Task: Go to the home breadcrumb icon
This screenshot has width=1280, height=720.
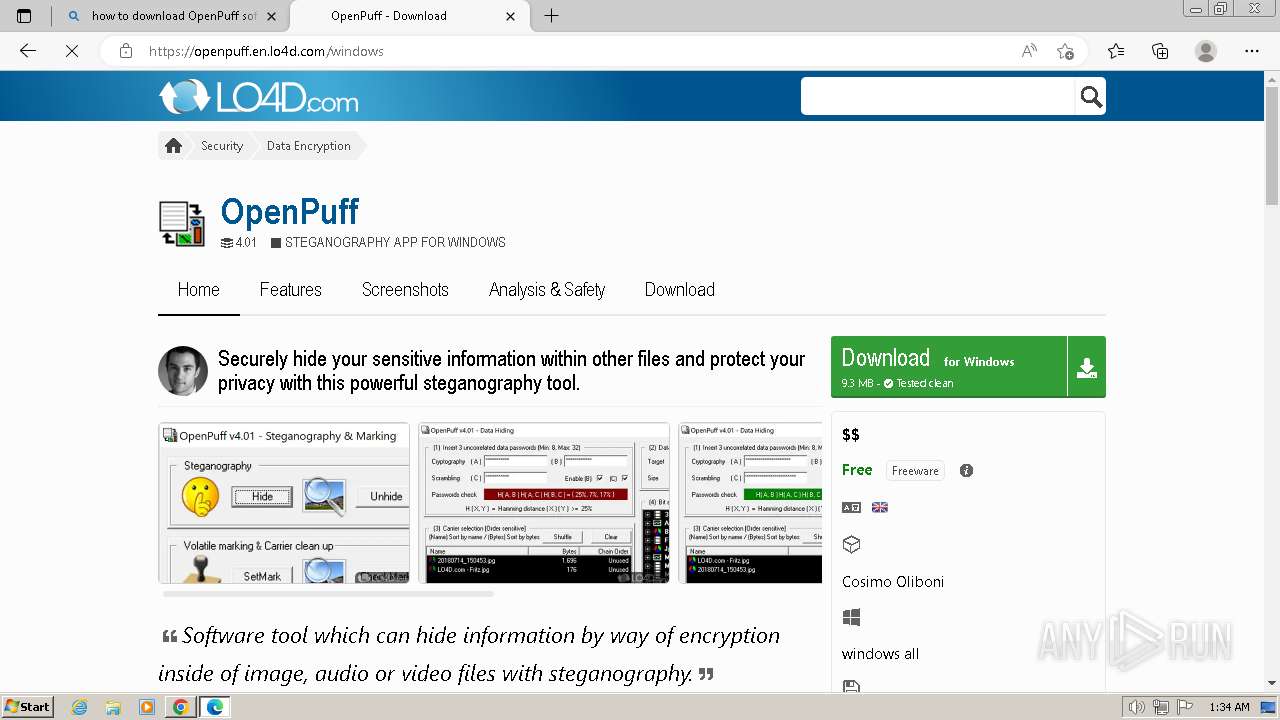Action: pos(173,146)
